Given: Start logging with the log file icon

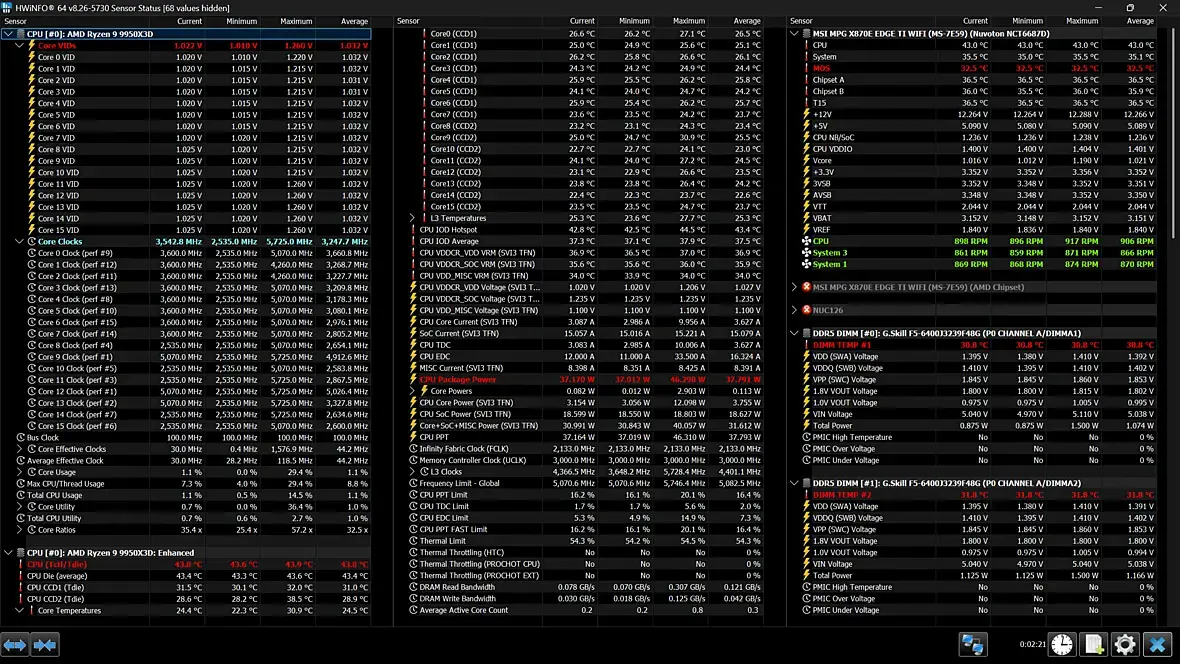Looking at the screenshot, I should pyautogui.click(x=1093, y=644).
